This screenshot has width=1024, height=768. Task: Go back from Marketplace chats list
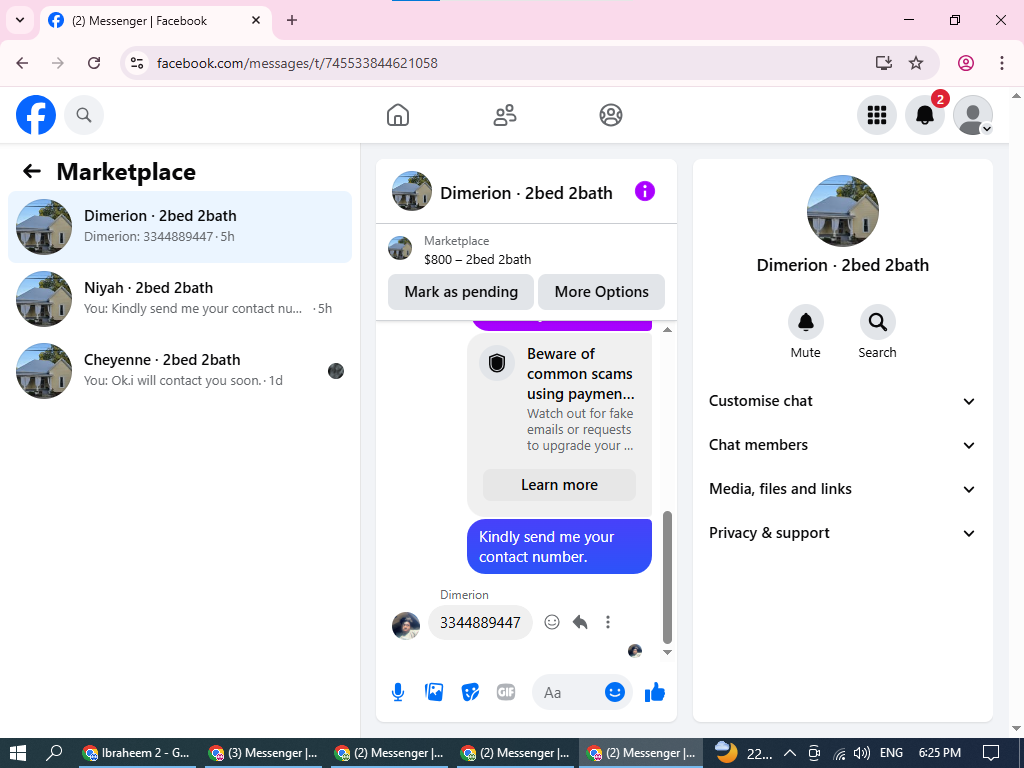click(x=31, y=171)
